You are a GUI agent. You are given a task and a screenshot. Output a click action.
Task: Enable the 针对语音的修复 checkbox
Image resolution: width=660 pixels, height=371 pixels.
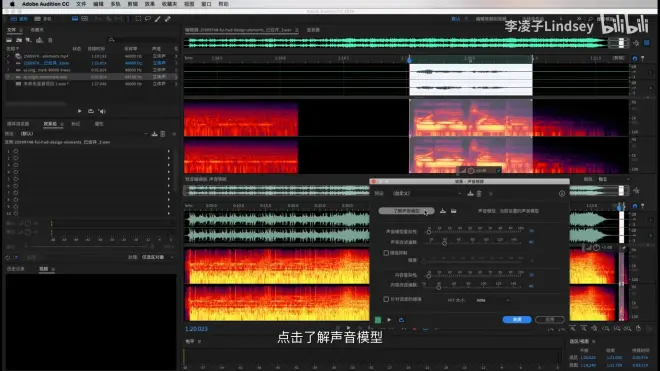pos(386,299)
